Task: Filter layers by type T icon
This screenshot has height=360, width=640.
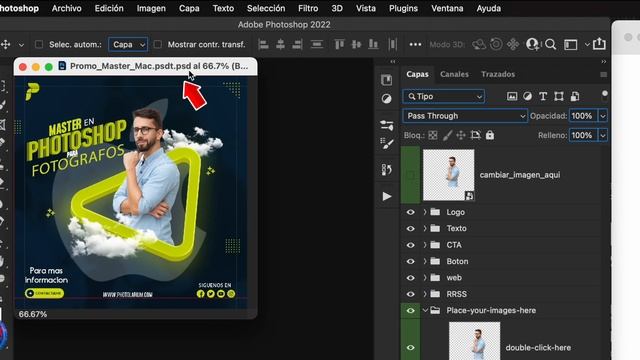Action: (x=543, y=96)
